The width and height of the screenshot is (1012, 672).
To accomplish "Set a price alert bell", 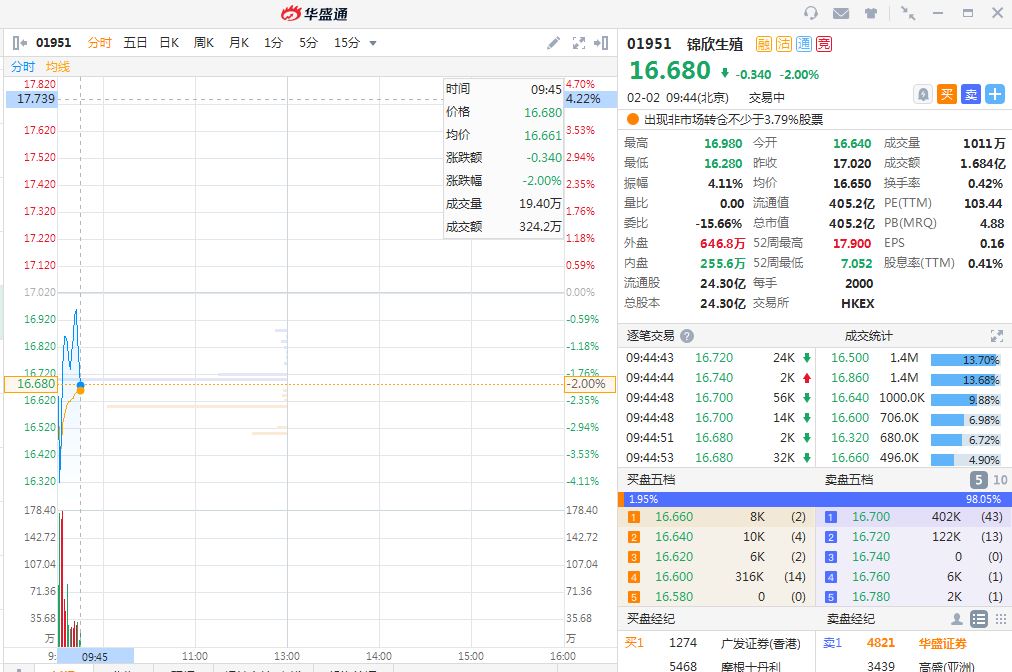I will [x=923, y=94].
